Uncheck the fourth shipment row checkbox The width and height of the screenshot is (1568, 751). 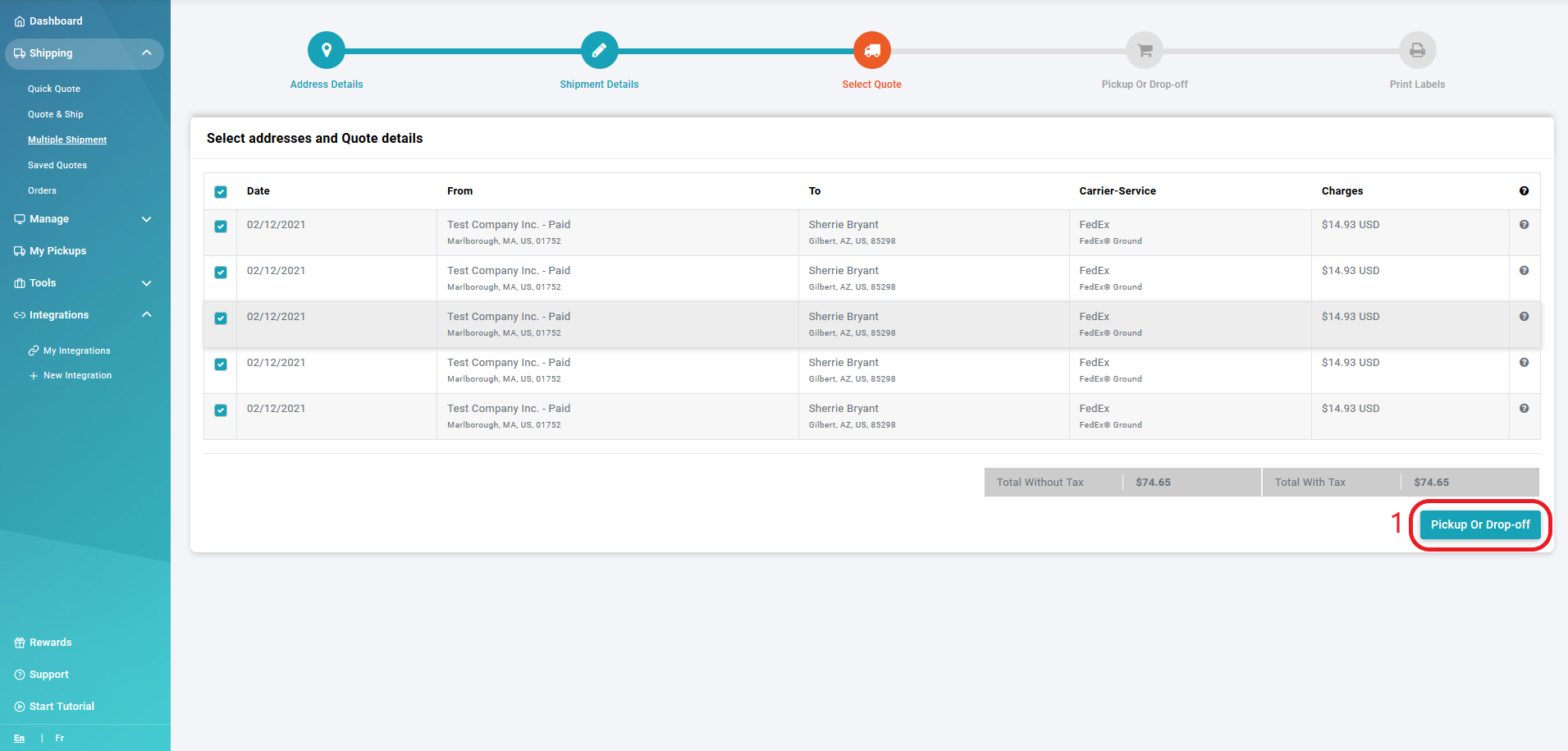pyautogui.click(x=221, y=364)
